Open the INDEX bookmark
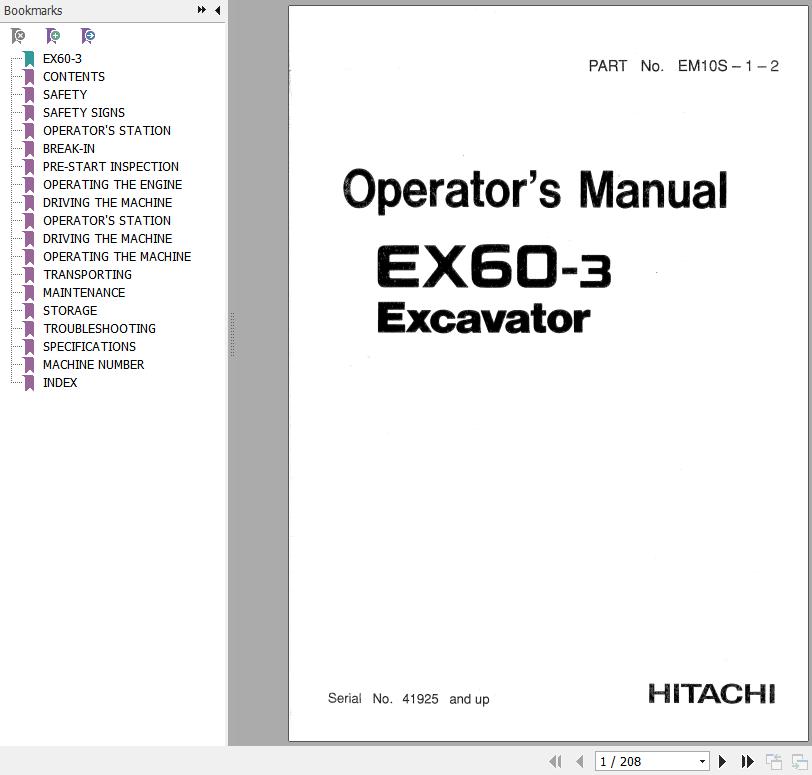The width and height of the screenshot is (812, 775). (60, 383)
